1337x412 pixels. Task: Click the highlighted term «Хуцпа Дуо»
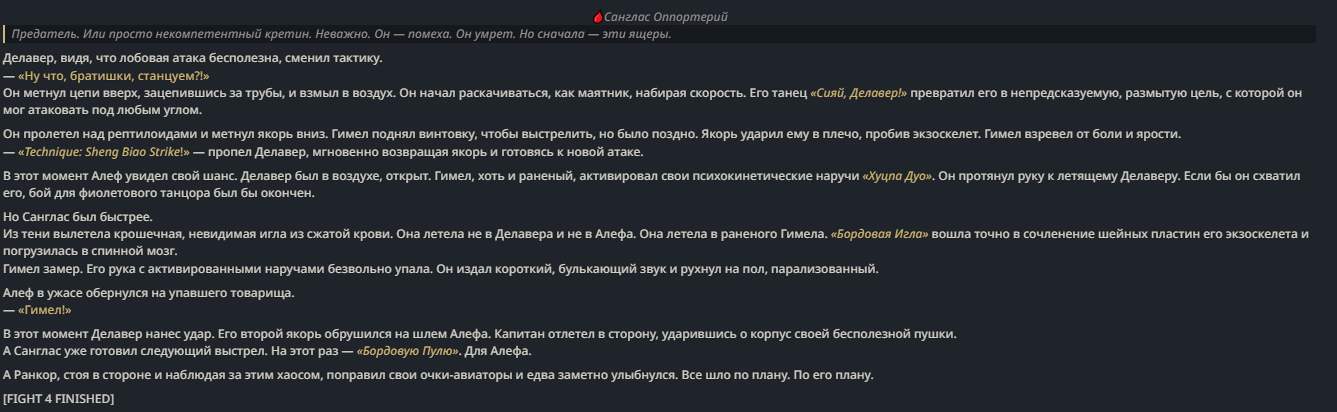coord(897,176)
